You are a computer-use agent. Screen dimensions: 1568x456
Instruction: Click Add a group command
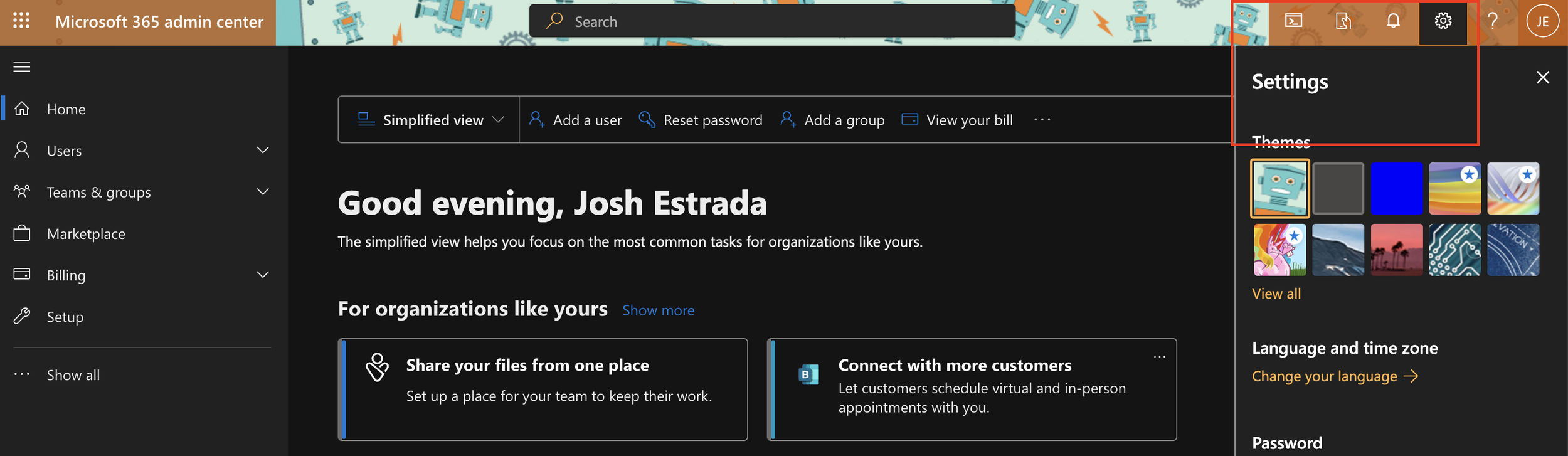[832, 120]
